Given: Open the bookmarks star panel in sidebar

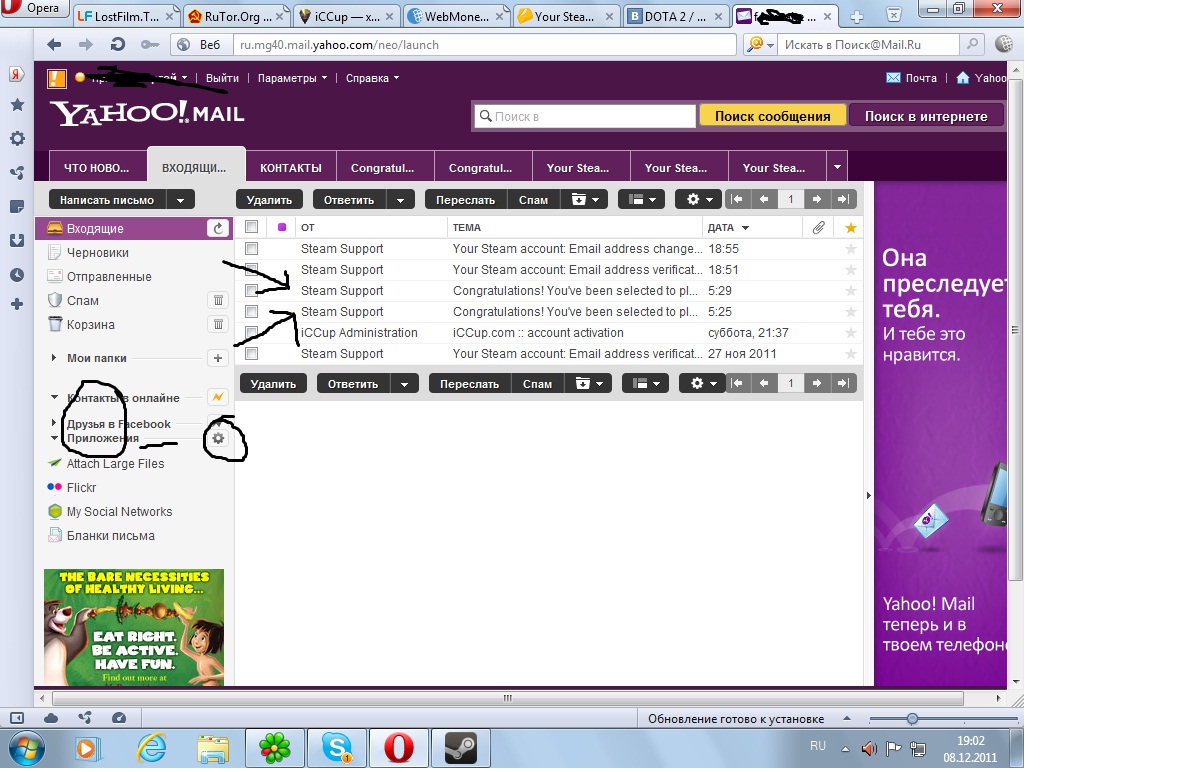Looking at the screenshot, I should tap(17, 105).
